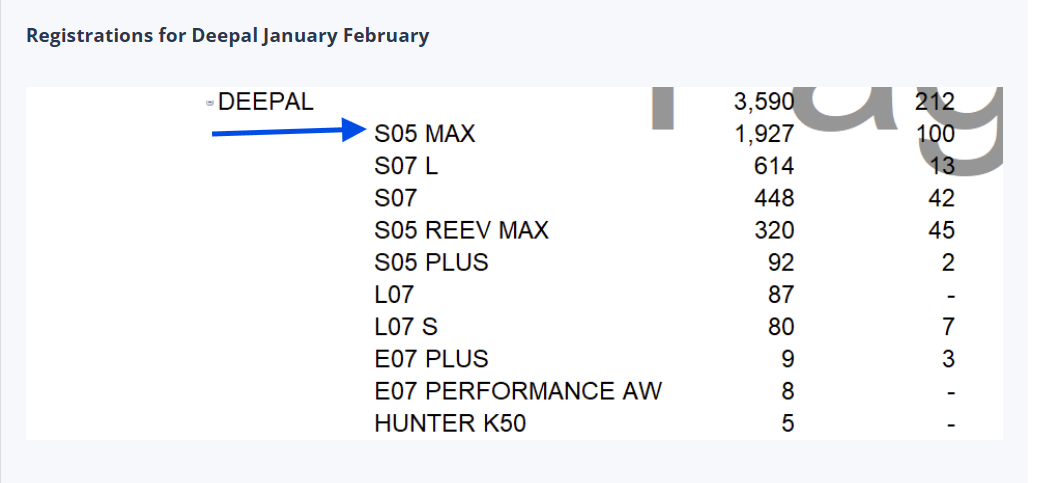Image resolution: width=1052 pixels, height=483 pixels.
Task: Click the Registrations for Deepal January February heading
Action: (227, 36)
